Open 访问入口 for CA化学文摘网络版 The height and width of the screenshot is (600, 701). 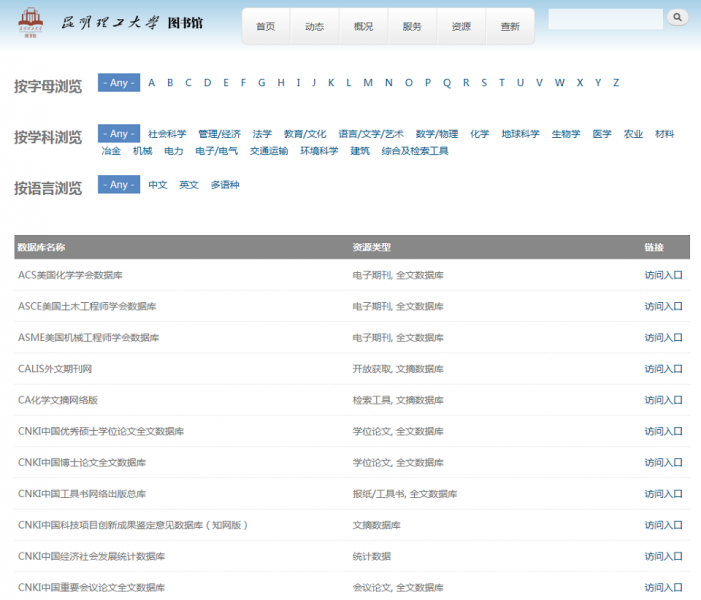(663, 400)
